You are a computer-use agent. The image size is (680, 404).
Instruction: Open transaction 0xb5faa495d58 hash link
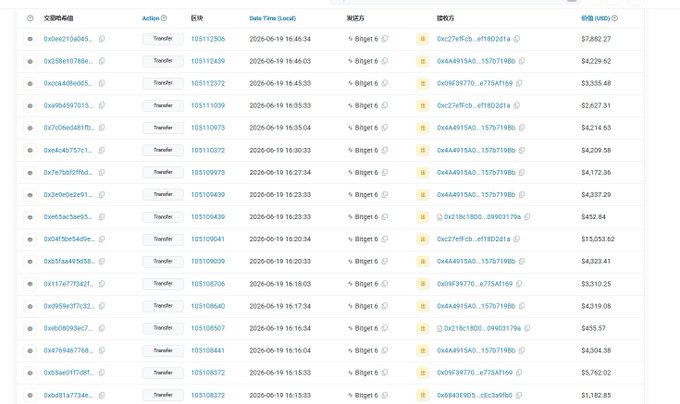pyautogui.click(x=69, y=261)
